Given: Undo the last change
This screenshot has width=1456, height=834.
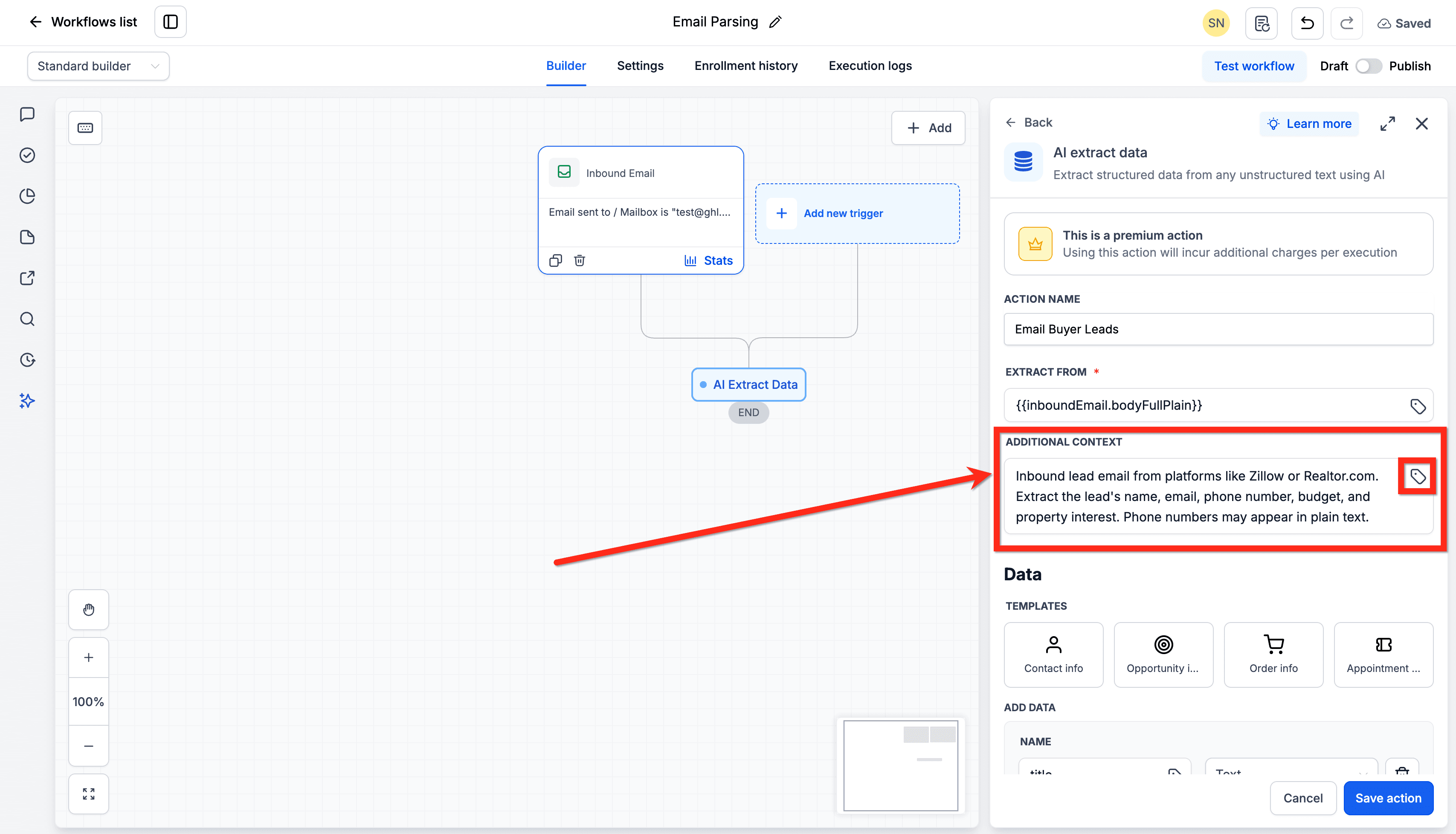Looking at the screenshot, I should (1307, 23).
